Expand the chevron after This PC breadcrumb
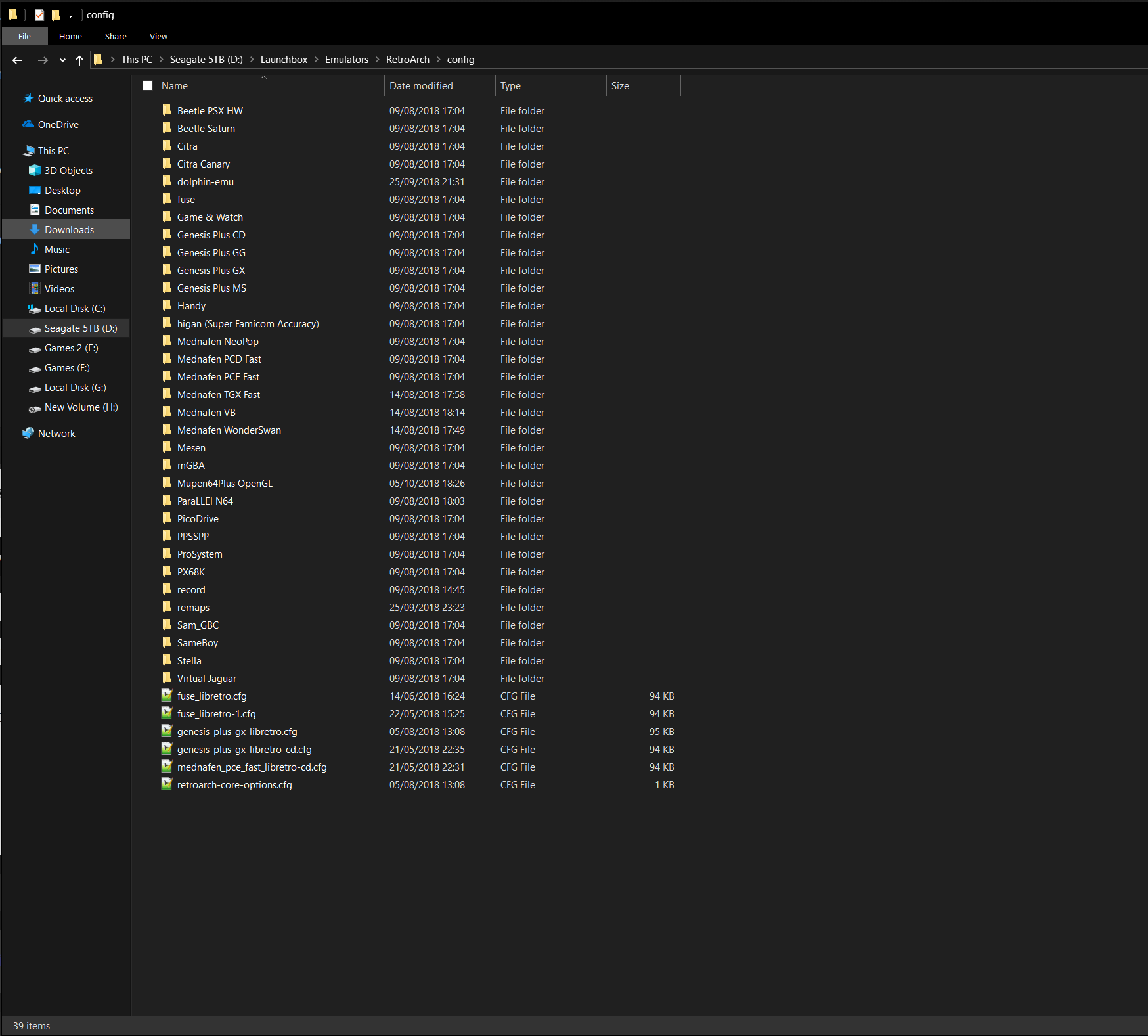The image size is (1148, 1036). click(x=162, y=60)
